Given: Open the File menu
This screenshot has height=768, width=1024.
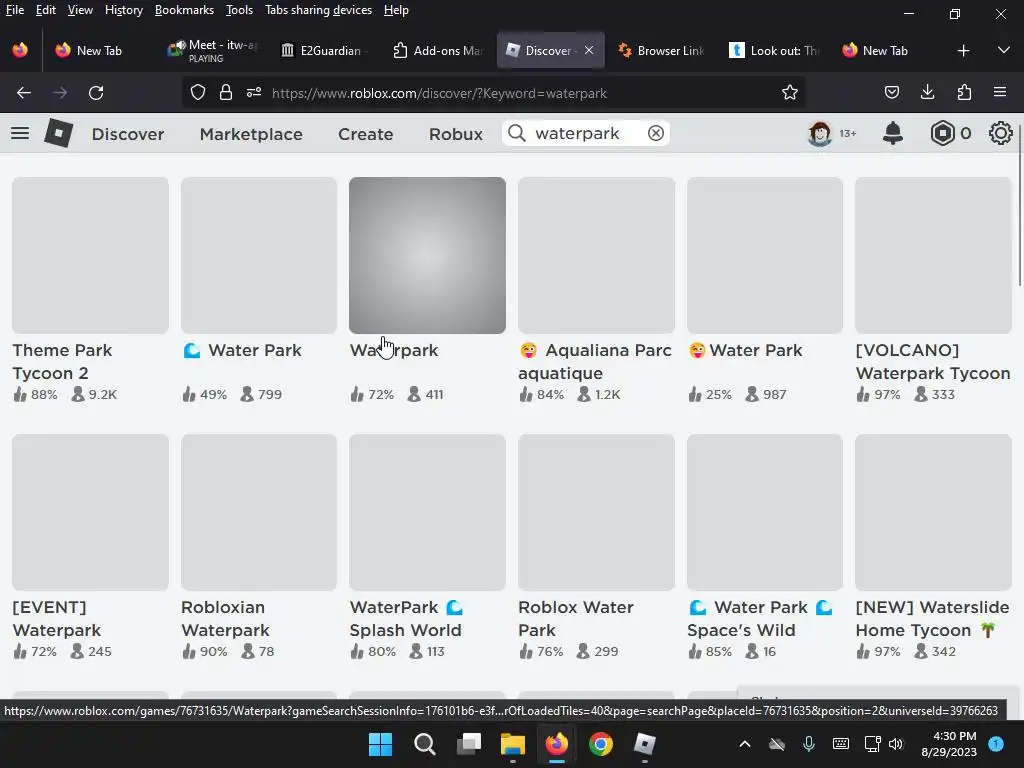Looking at the screenshot, I should pyautogui.click(x=14, y=10).
